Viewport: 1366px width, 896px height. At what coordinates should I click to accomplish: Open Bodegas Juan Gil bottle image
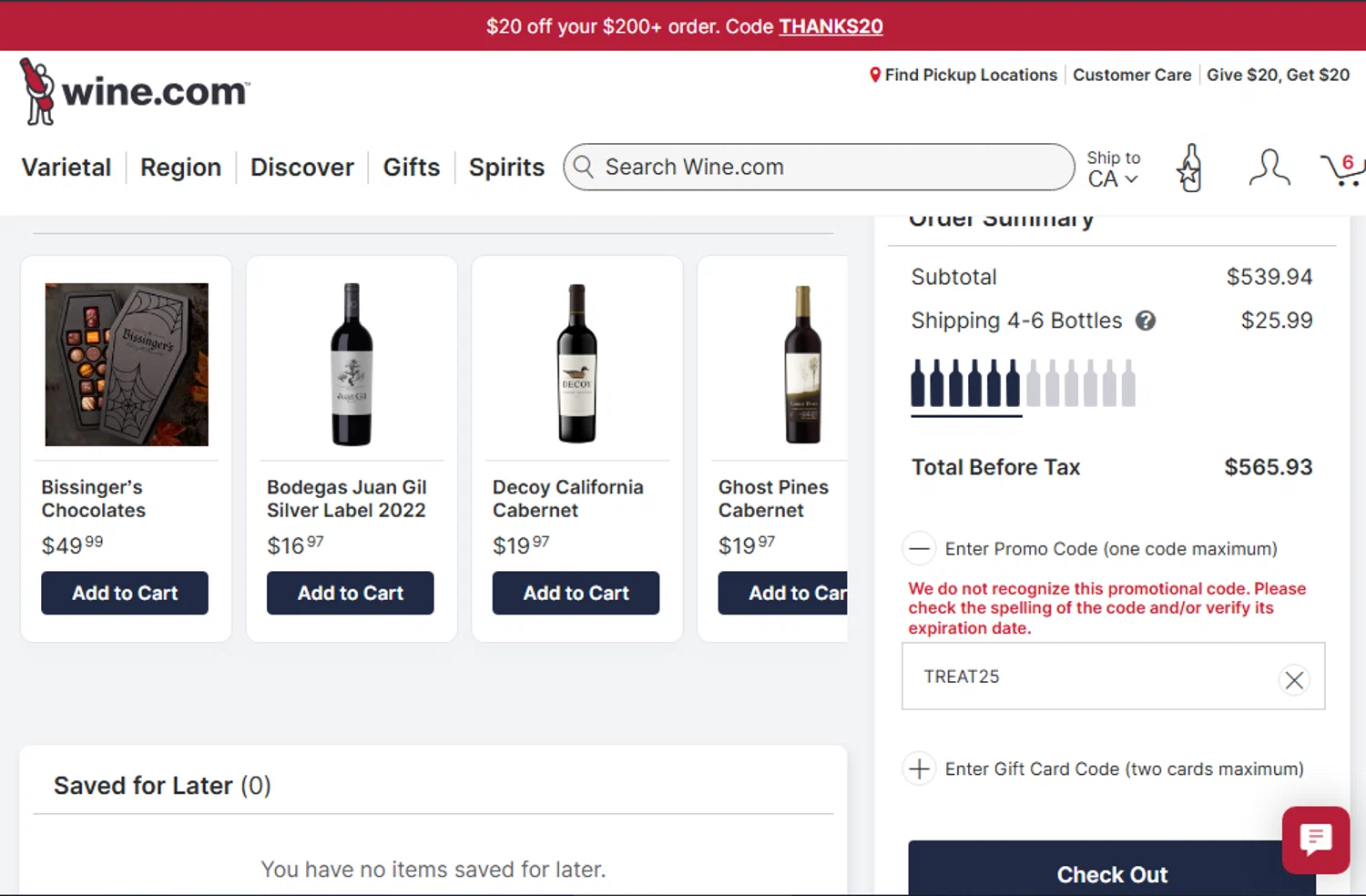pyautogui.click(x=352, y=364)
